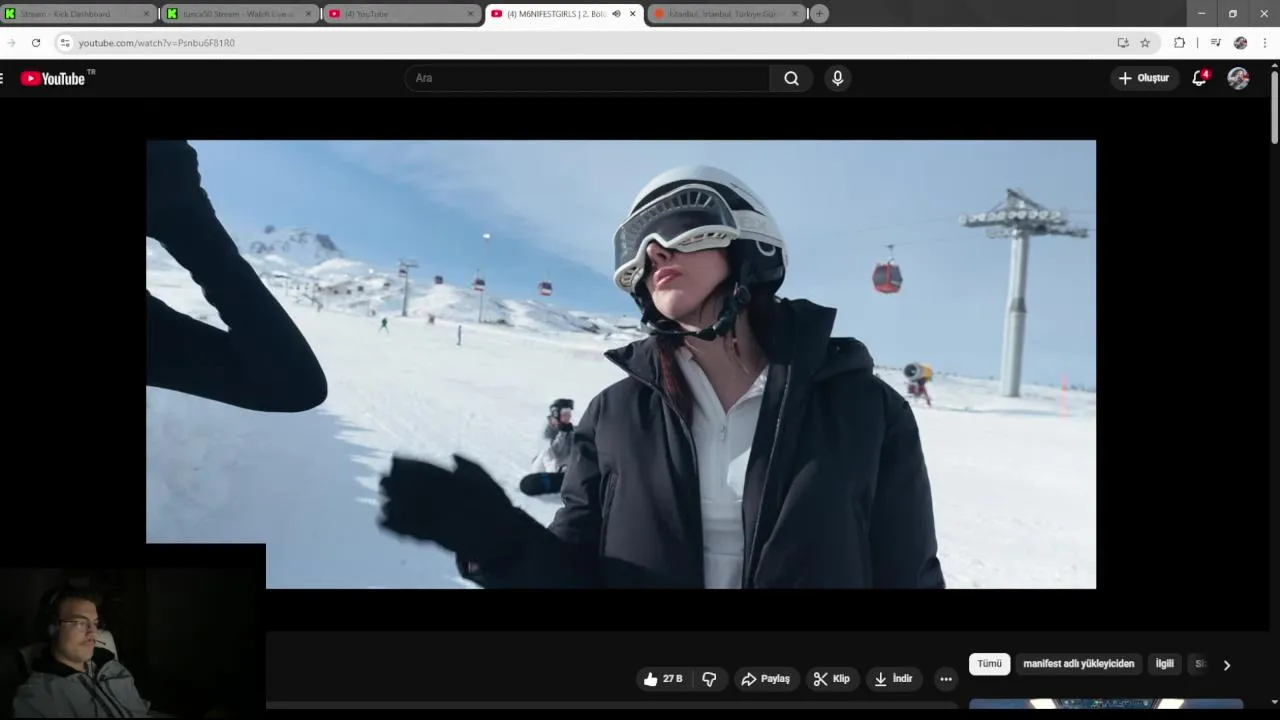Image resolution: width=1280 pixels, height=720 pixels.
Task: Dislike the video with thumbs down
Action: 709,679
